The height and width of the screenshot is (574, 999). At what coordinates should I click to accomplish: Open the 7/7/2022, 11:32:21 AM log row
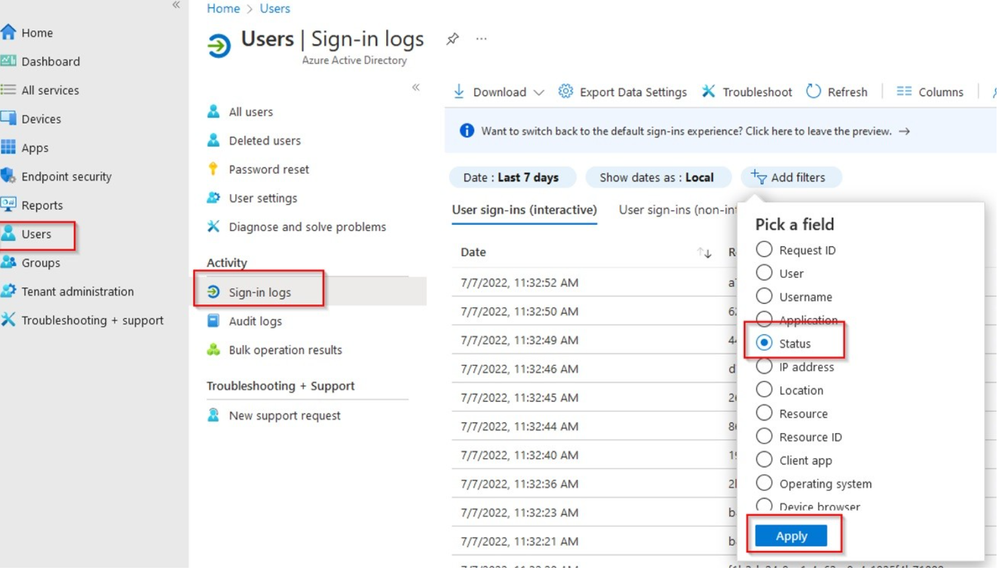pyautogui.click(x=594, y=541)
